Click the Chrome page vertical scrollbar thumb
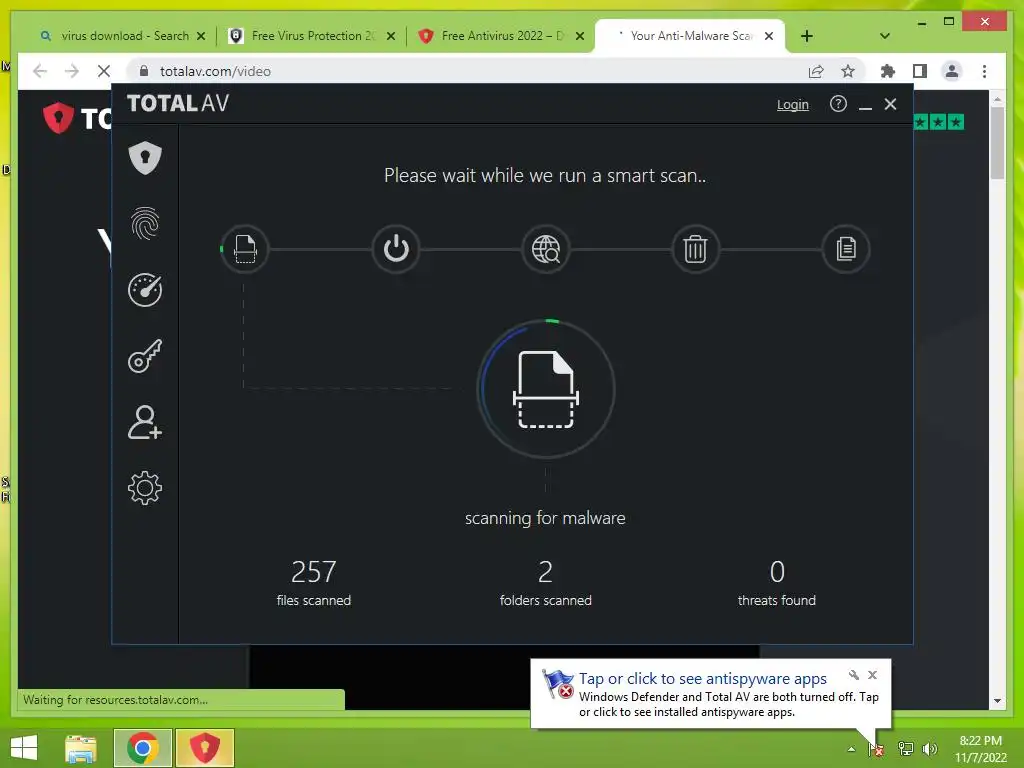 coord(997,142)
